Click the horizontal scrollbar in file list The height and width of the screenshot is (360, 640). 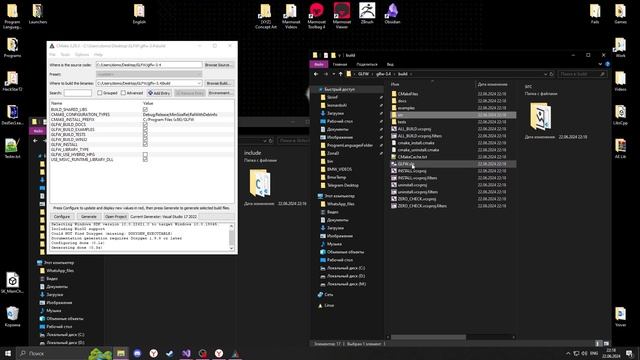coord(428,337)
